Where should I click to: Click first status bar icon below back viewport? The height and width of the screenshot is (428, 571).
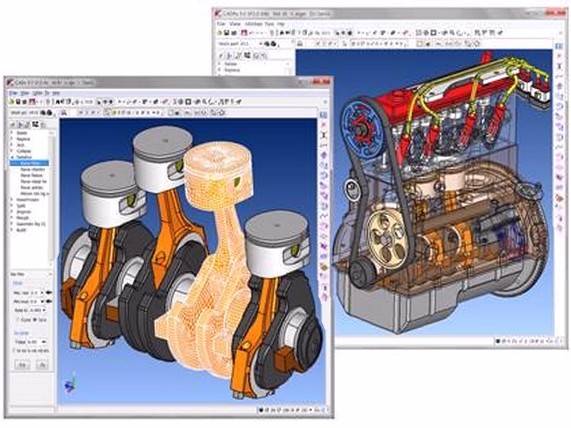498,341
